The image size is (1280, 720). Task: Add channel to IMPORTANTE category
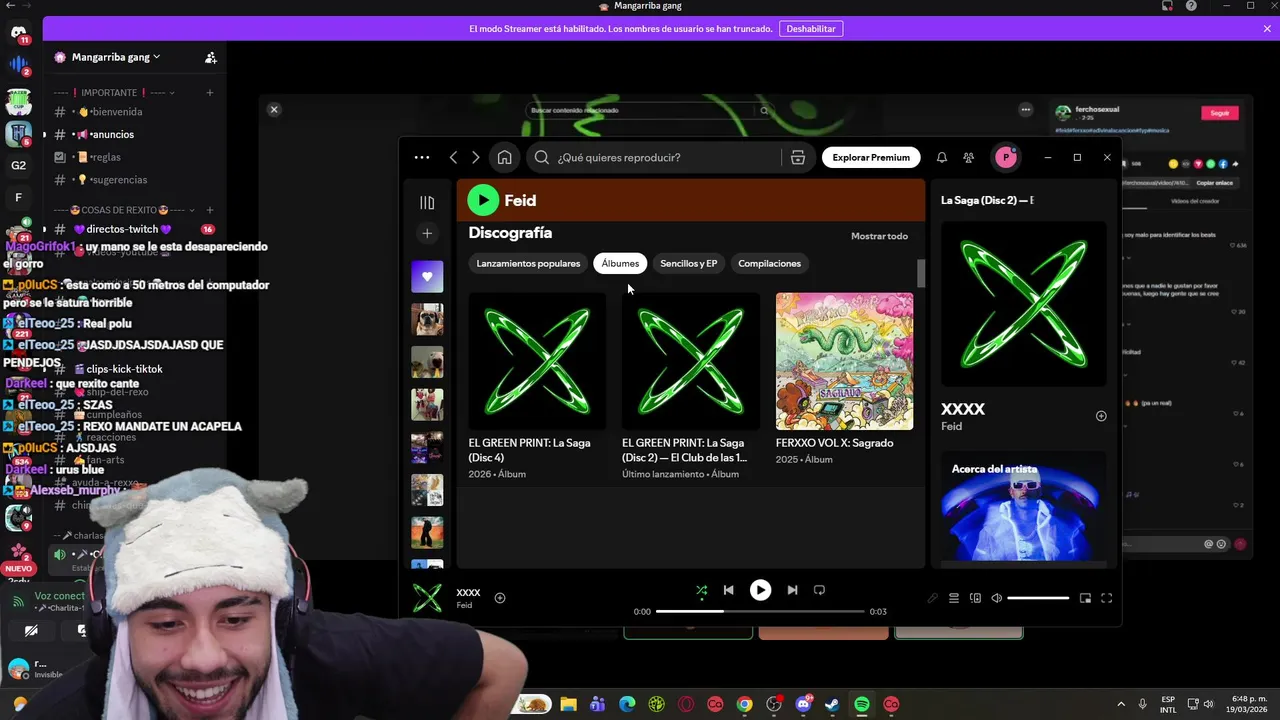(210, 93)
